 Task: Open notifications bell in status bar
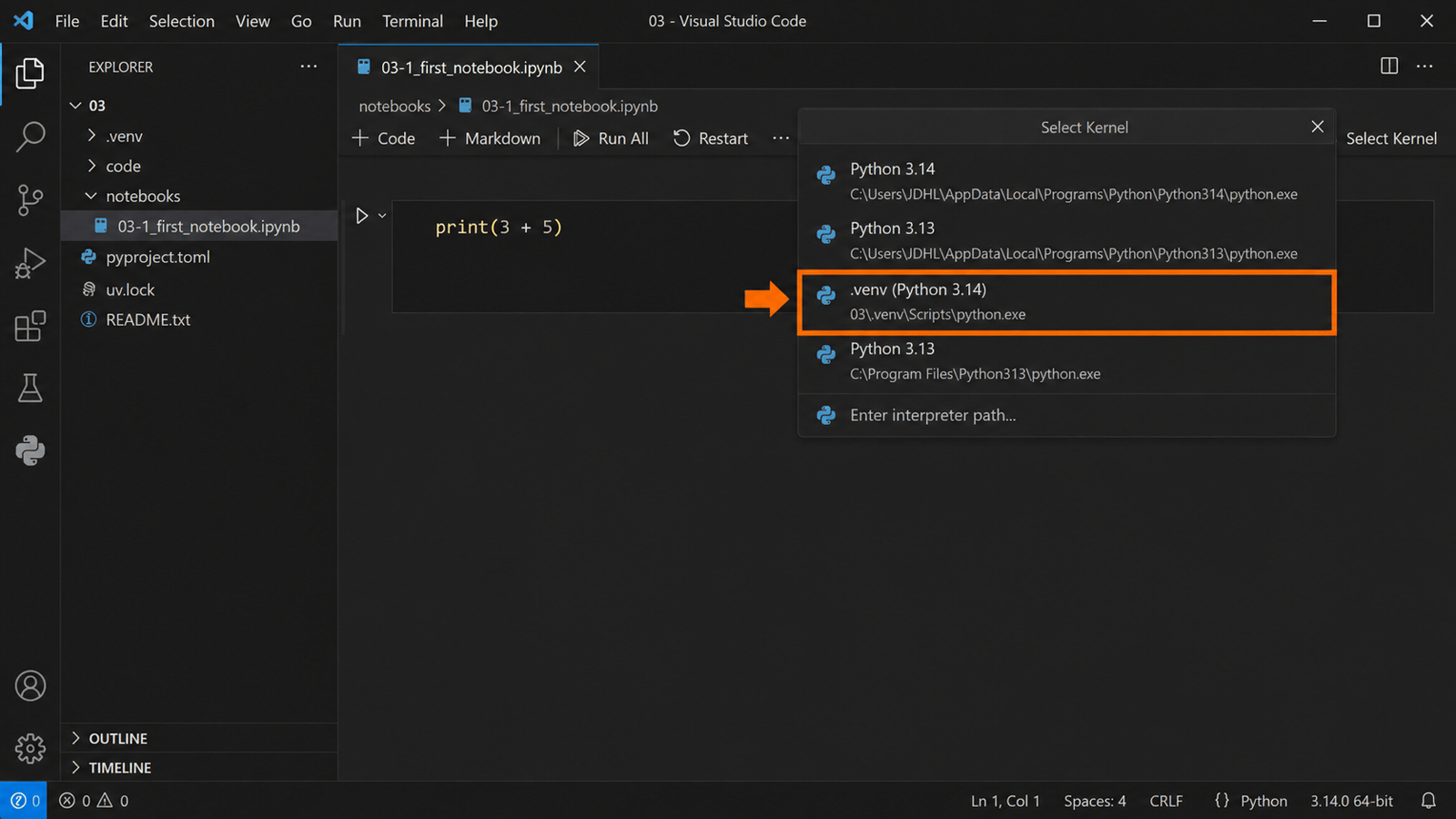pos(1429,801)
